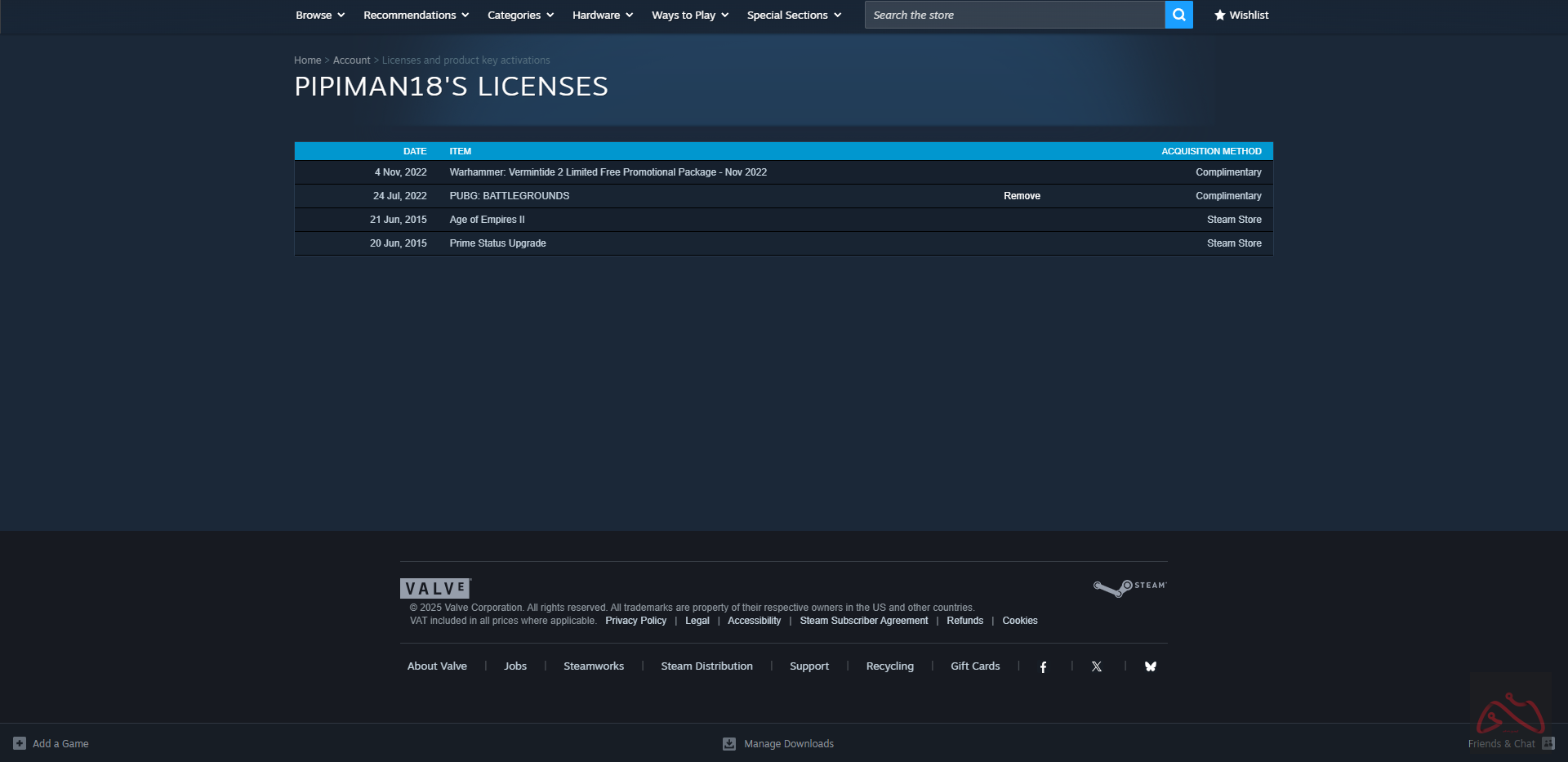Click the magnifier search button
Screen dimensions: 1568x762
pos(1178,15)
